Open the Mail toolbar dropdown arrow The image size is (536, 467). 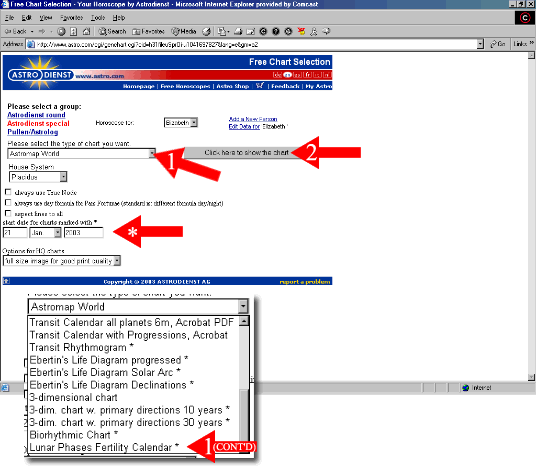point(228,31)
